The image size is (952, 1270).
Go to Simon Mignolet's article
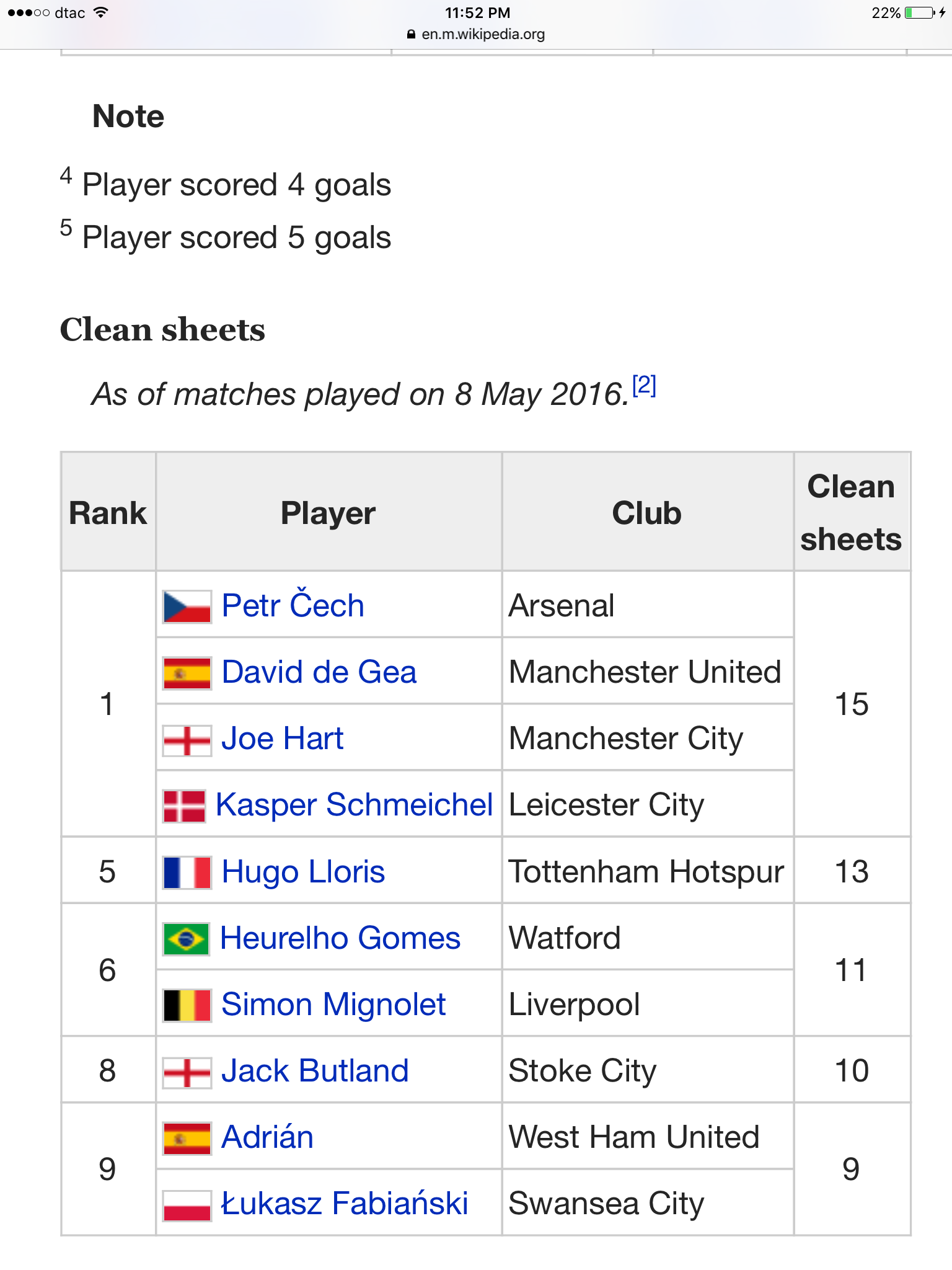pos(333,1005)
